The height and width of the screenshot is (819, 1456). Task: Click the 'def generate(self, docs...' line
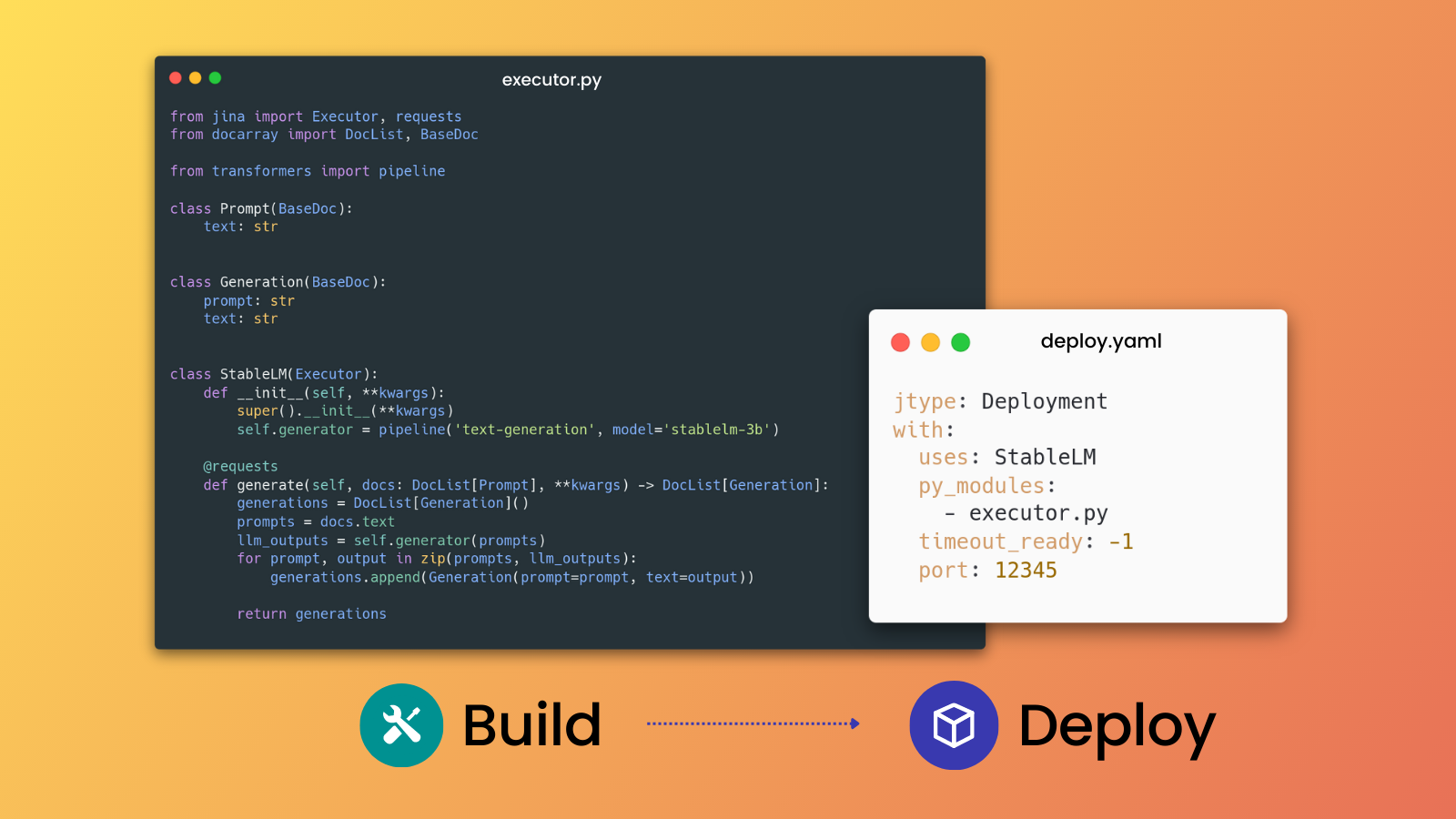coord(516,485)
